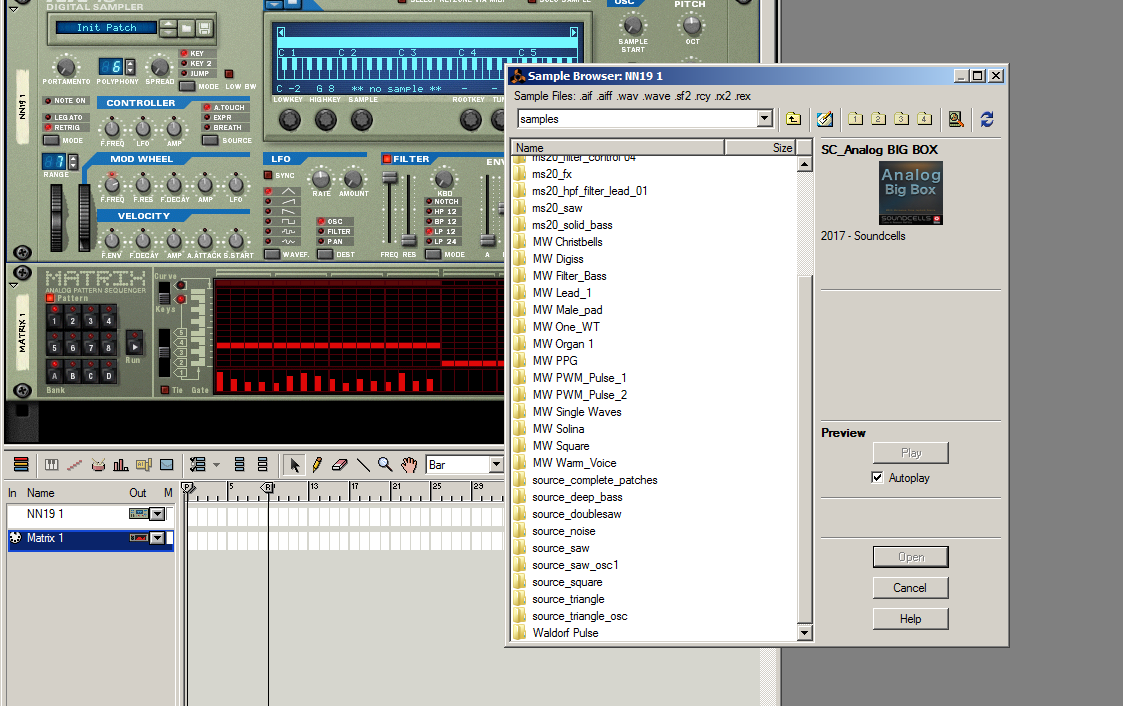Show the REX lane icon
The image size is (1123, 706).
tap(74, 465)
